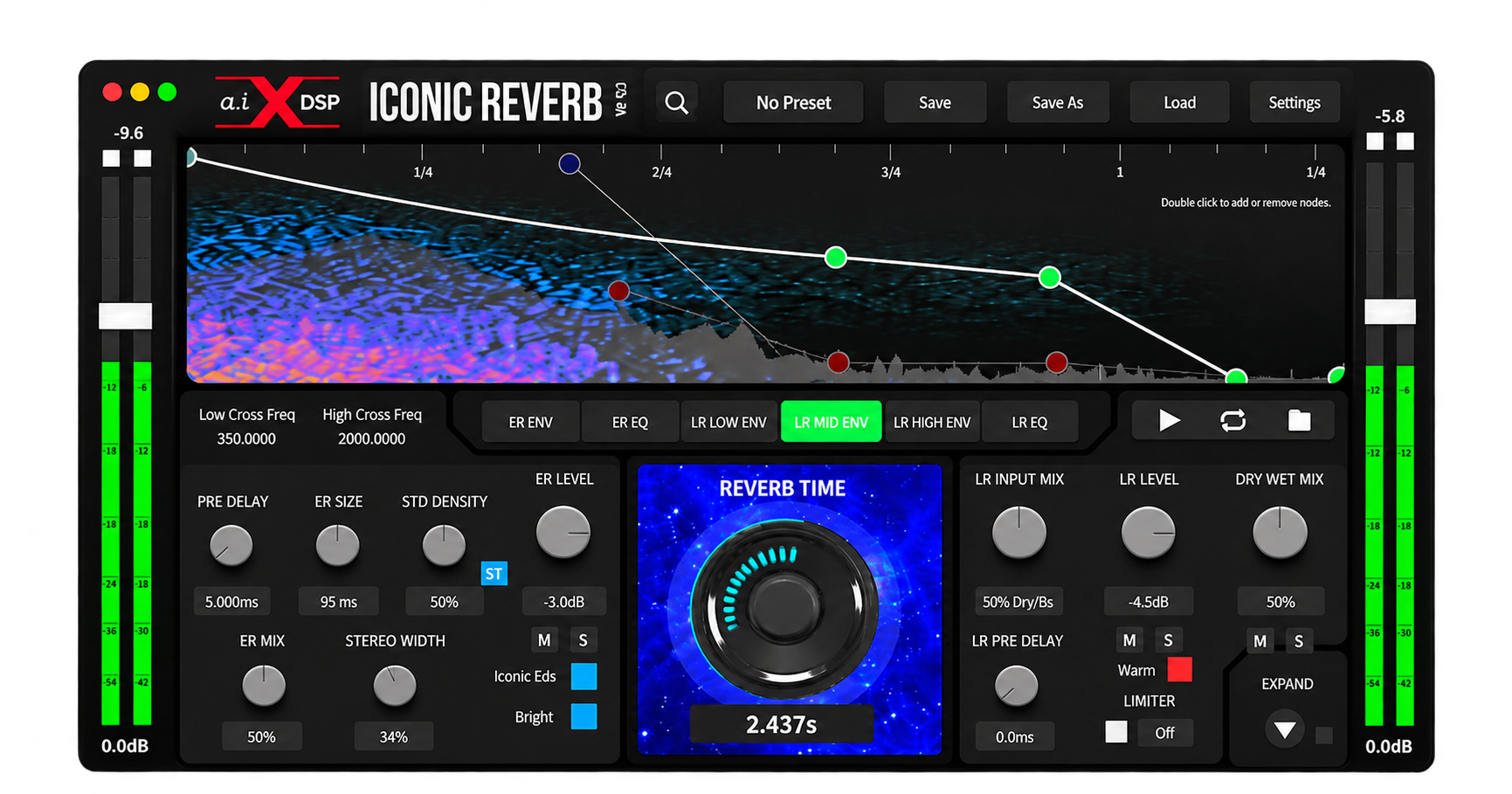Start playback with the play icon

[x=1169, y=421]
